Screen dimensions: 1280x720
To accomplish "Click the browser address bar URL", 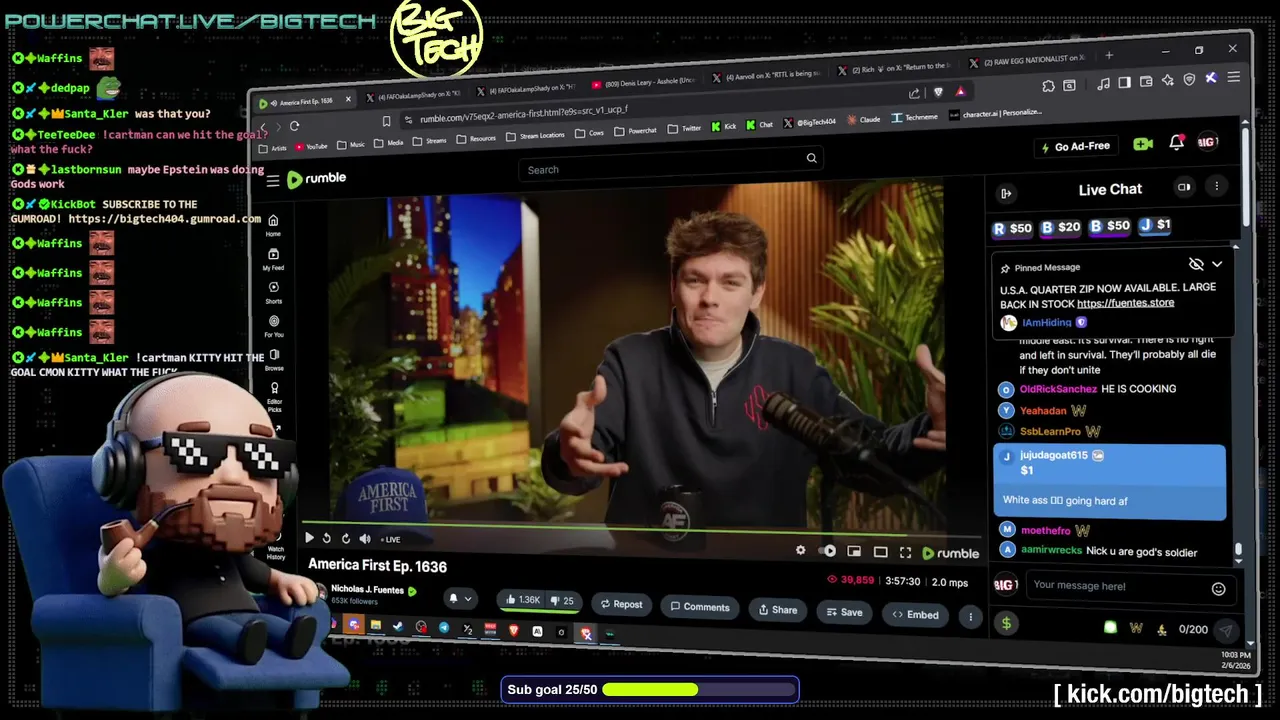I will (523, 113).
